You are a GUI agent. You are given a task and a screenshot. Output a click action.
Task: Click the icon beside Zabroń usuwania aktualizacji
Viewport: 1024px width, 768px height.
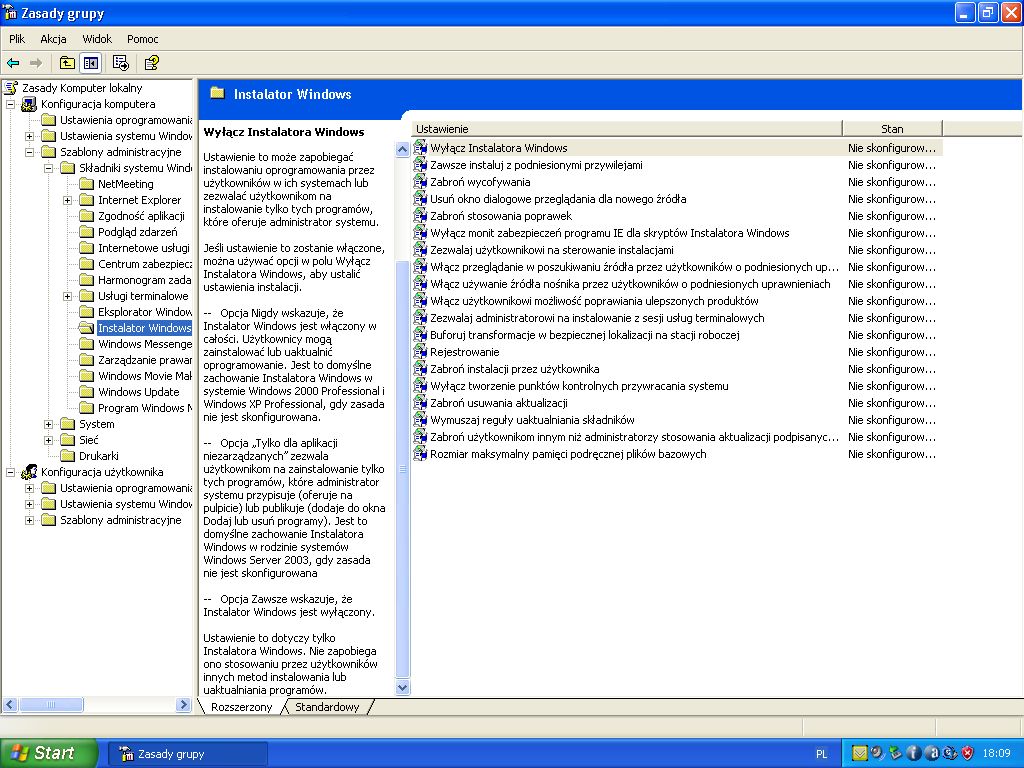[x=420, y=403]
